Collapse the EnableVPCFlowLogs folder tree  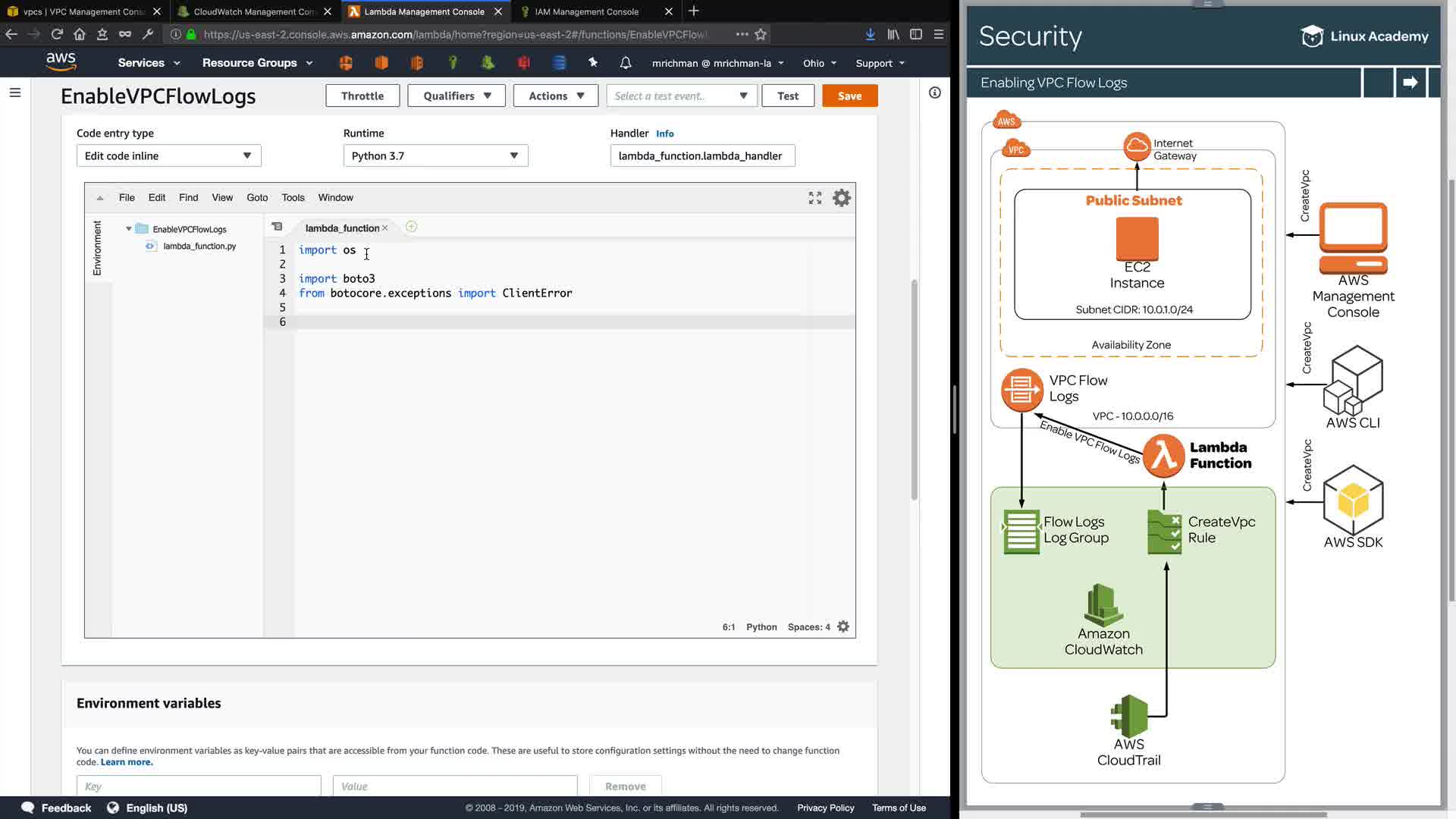[x=129, y=229]
